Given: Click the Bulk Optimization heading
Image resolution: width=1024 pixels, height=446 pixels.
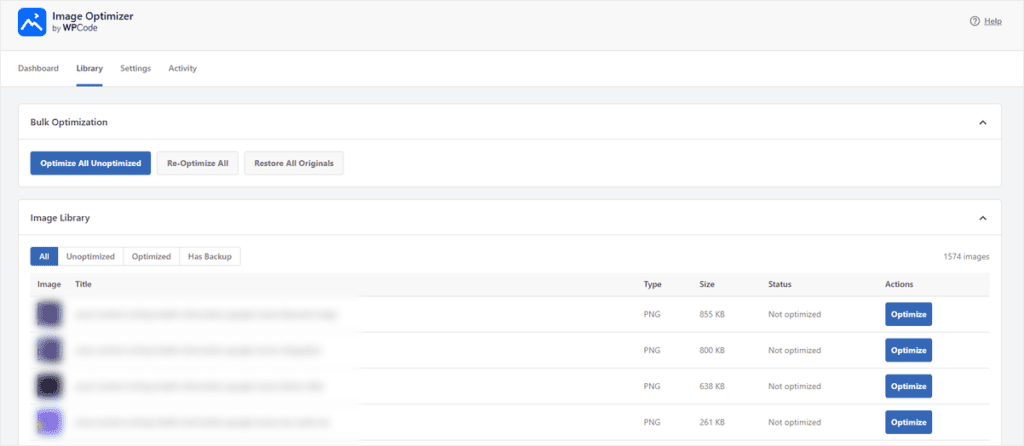Looking at the screenshot, I should [69, 122].
